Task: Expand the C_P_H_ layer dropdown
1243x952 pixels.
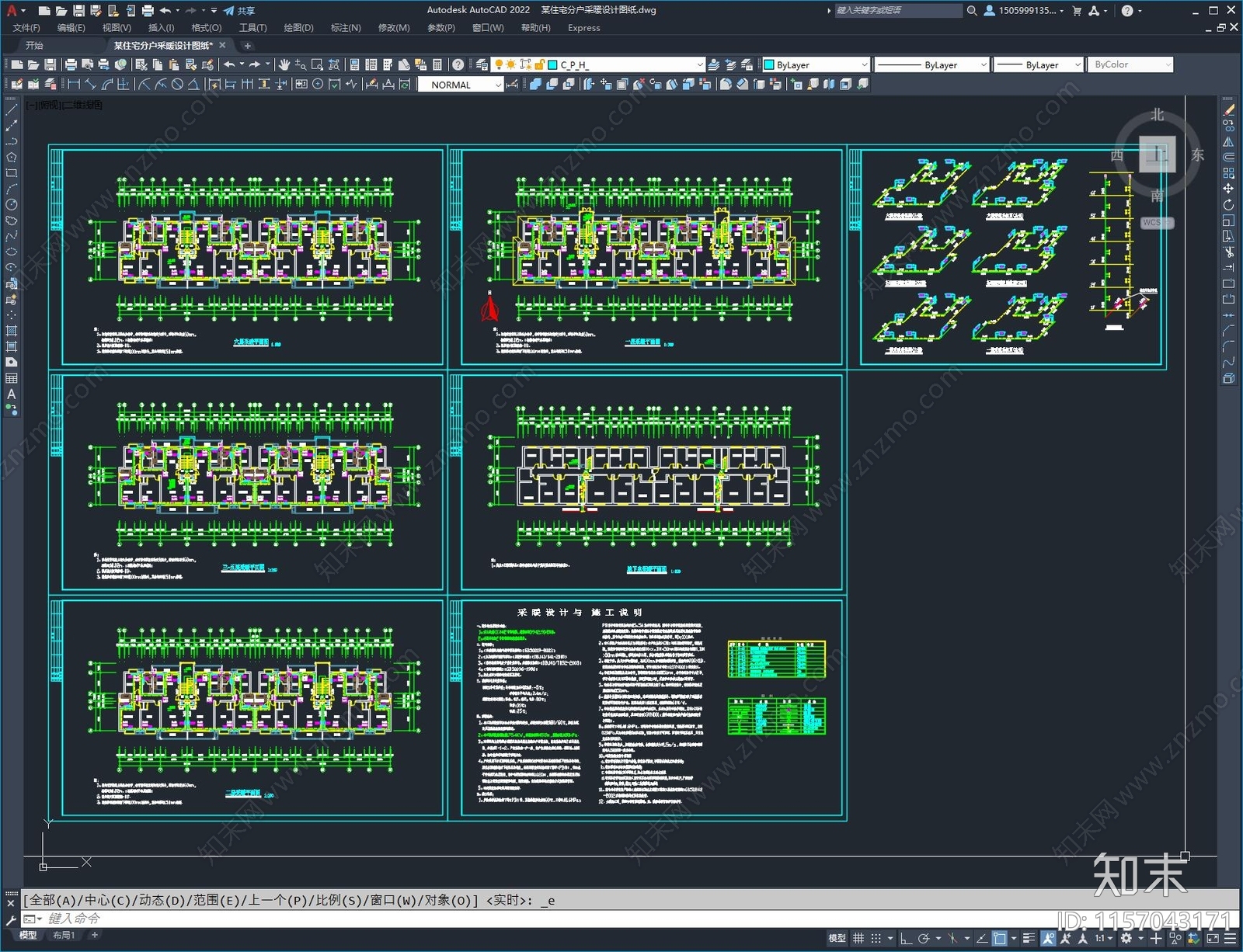Action: 699,65
